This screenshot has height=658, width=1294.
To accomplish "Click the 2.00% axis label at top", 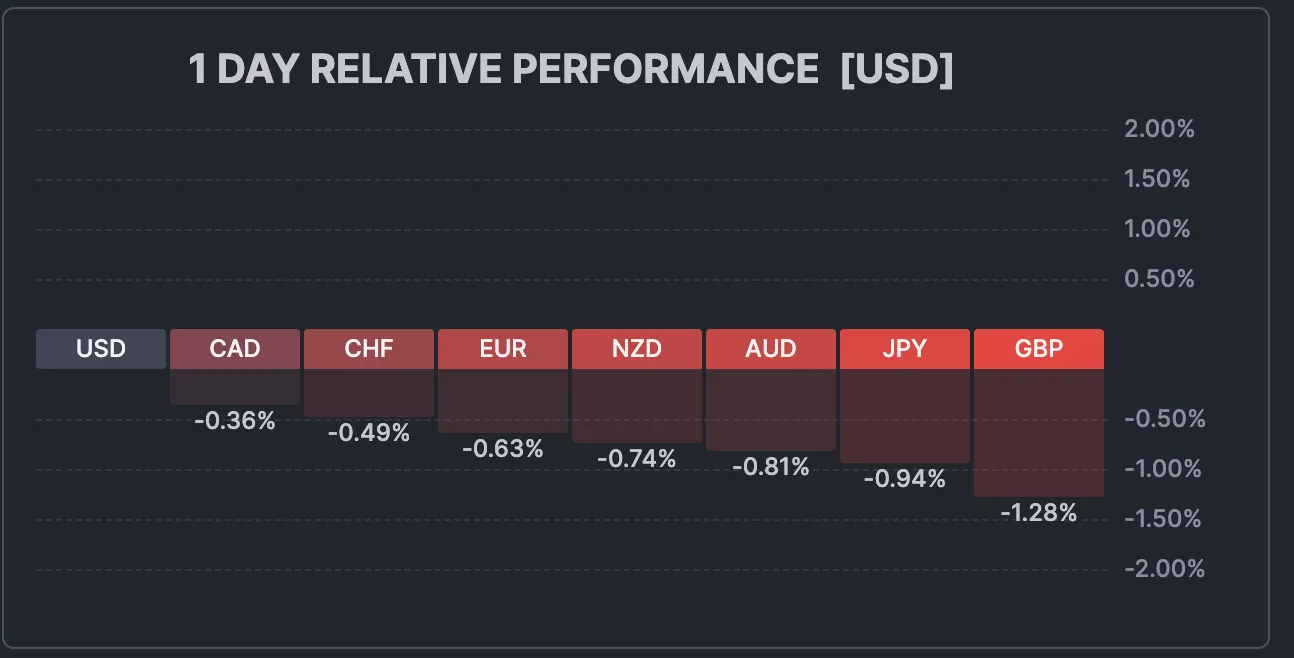I will (1159, 129).
